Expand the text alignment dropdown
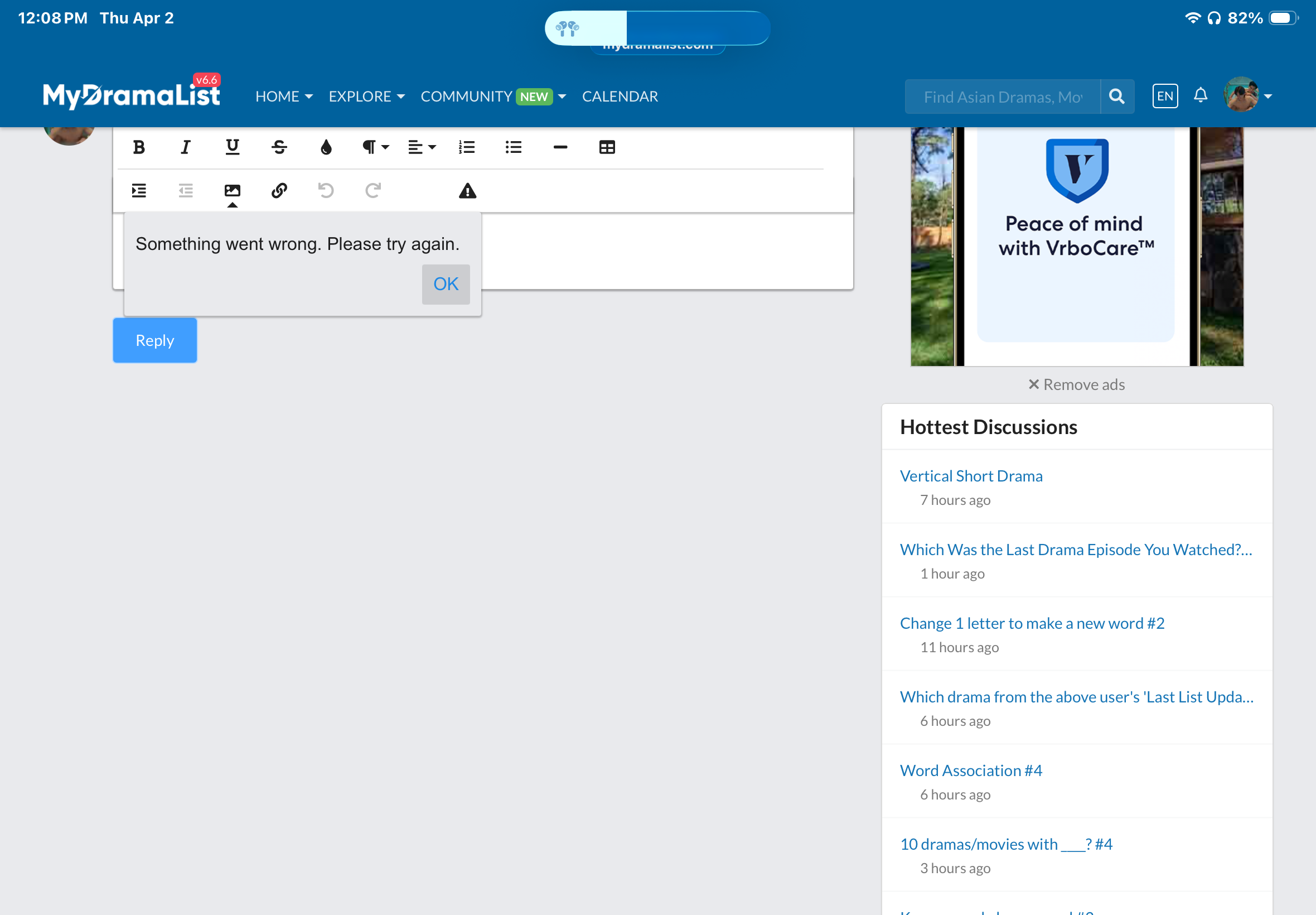Image resolution: width=1316 pixels, height=915 pixels. 422,147
